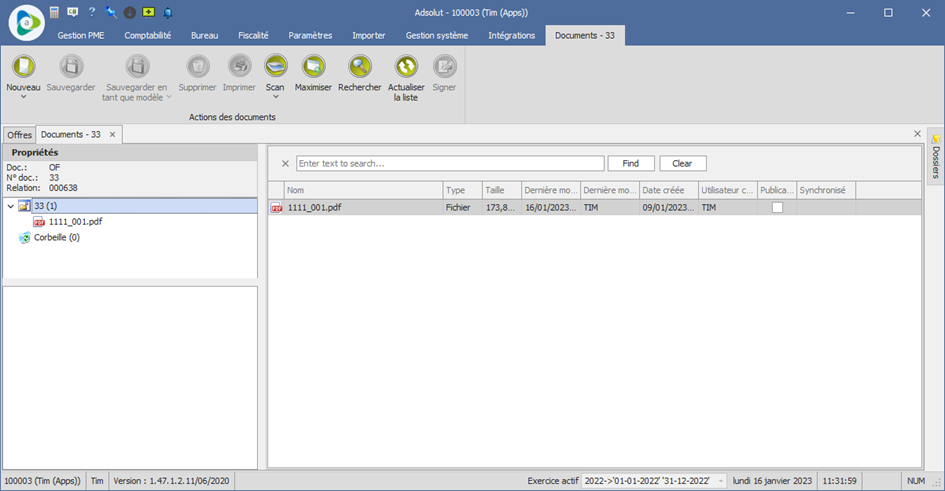Sort by the Taille column header
The height and width of the screenshot is (491, 945).
(501, 190)
